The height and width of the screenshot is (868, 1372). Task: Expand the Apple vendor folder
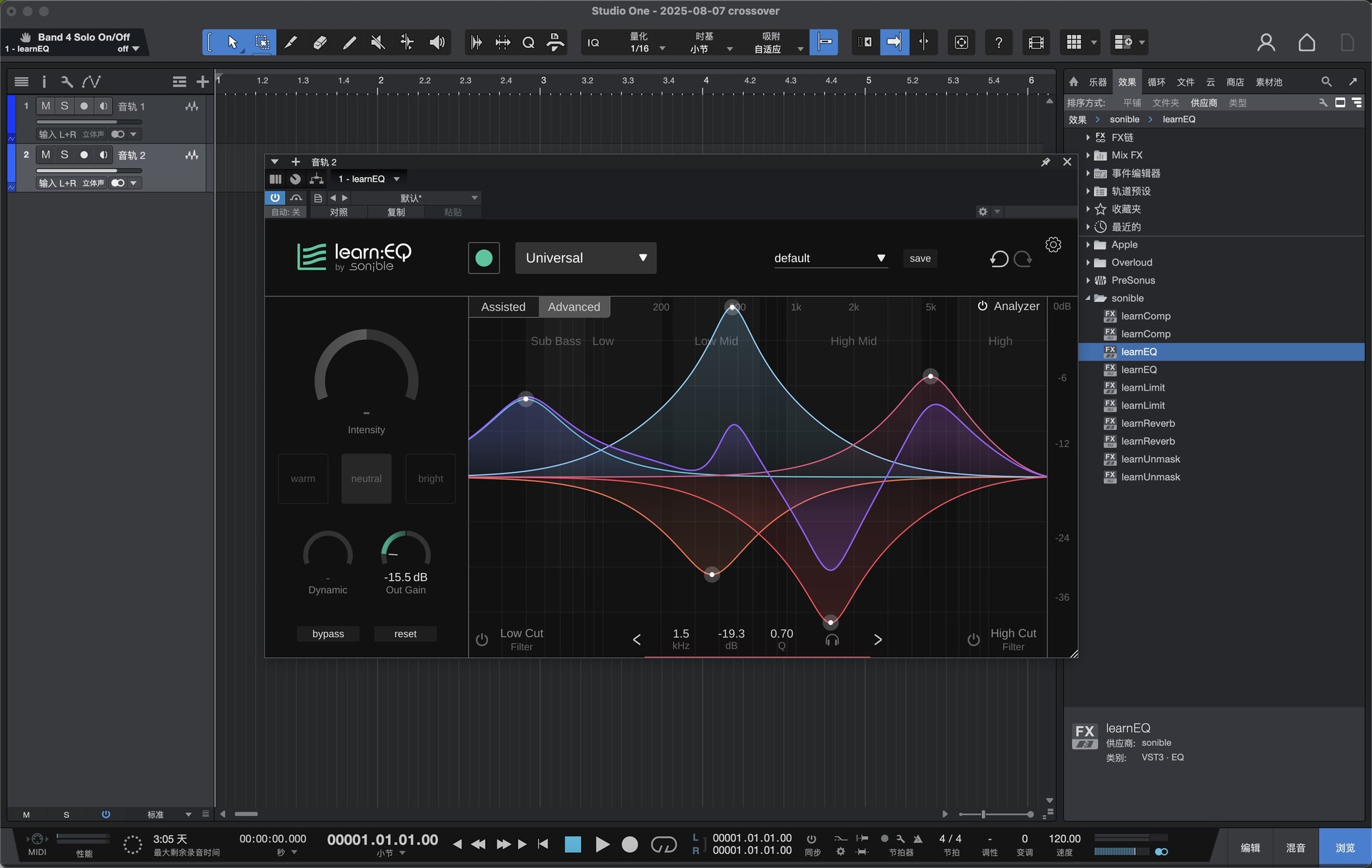point(1088,244)
